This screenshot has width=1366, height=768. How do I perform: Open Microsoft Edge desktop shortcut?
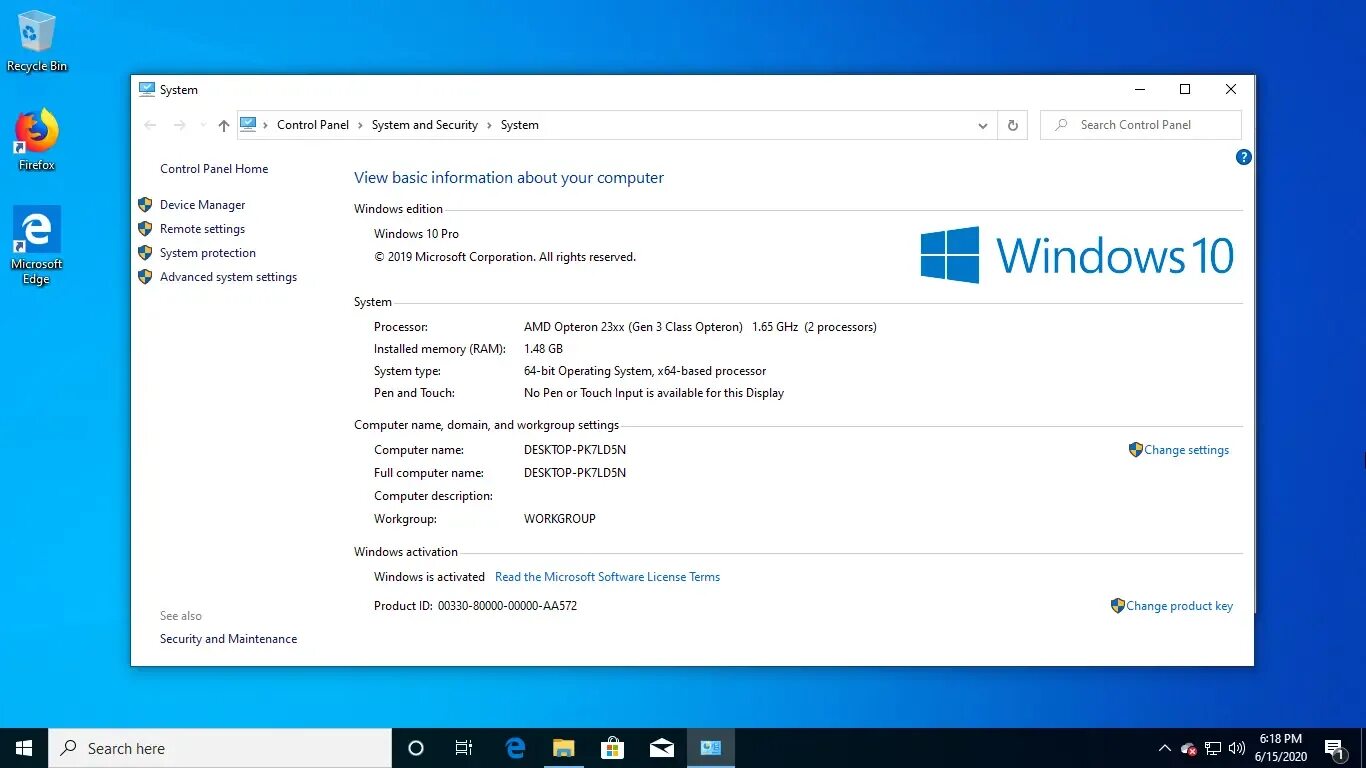37,245
